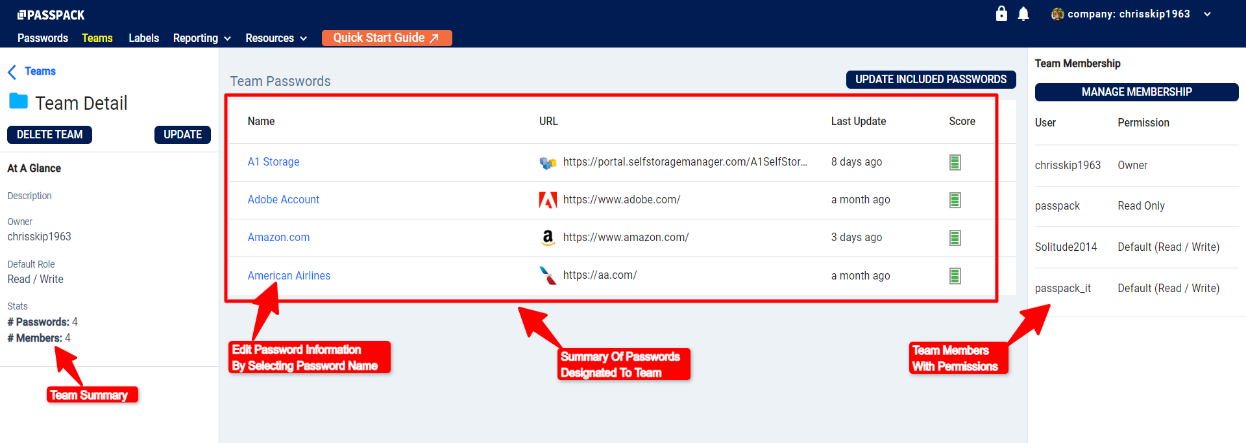Click the score icon for Amazon.com
1246x443 pixels.
[x=955, y=238]
